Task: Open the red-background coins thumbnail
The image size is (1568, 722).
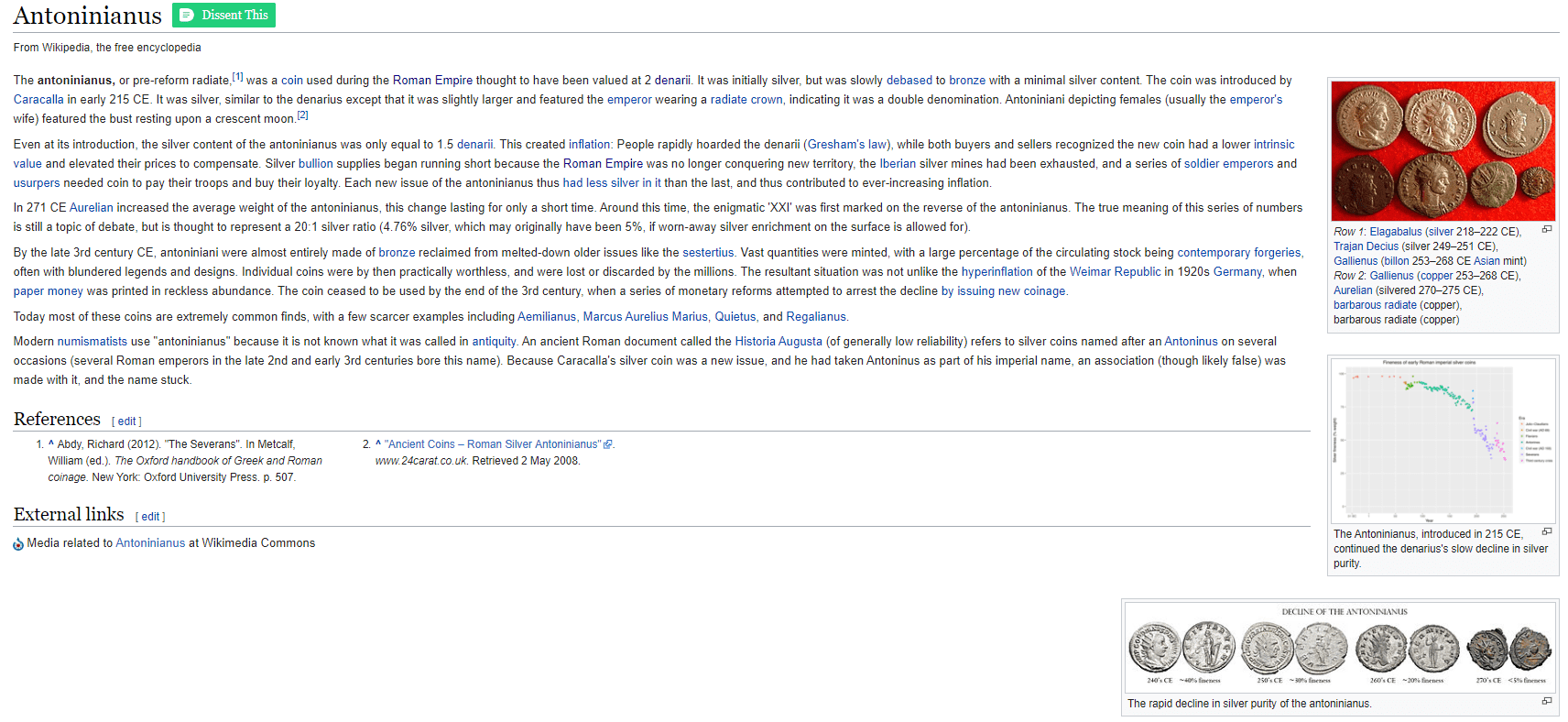Action: click(1443, 151)
